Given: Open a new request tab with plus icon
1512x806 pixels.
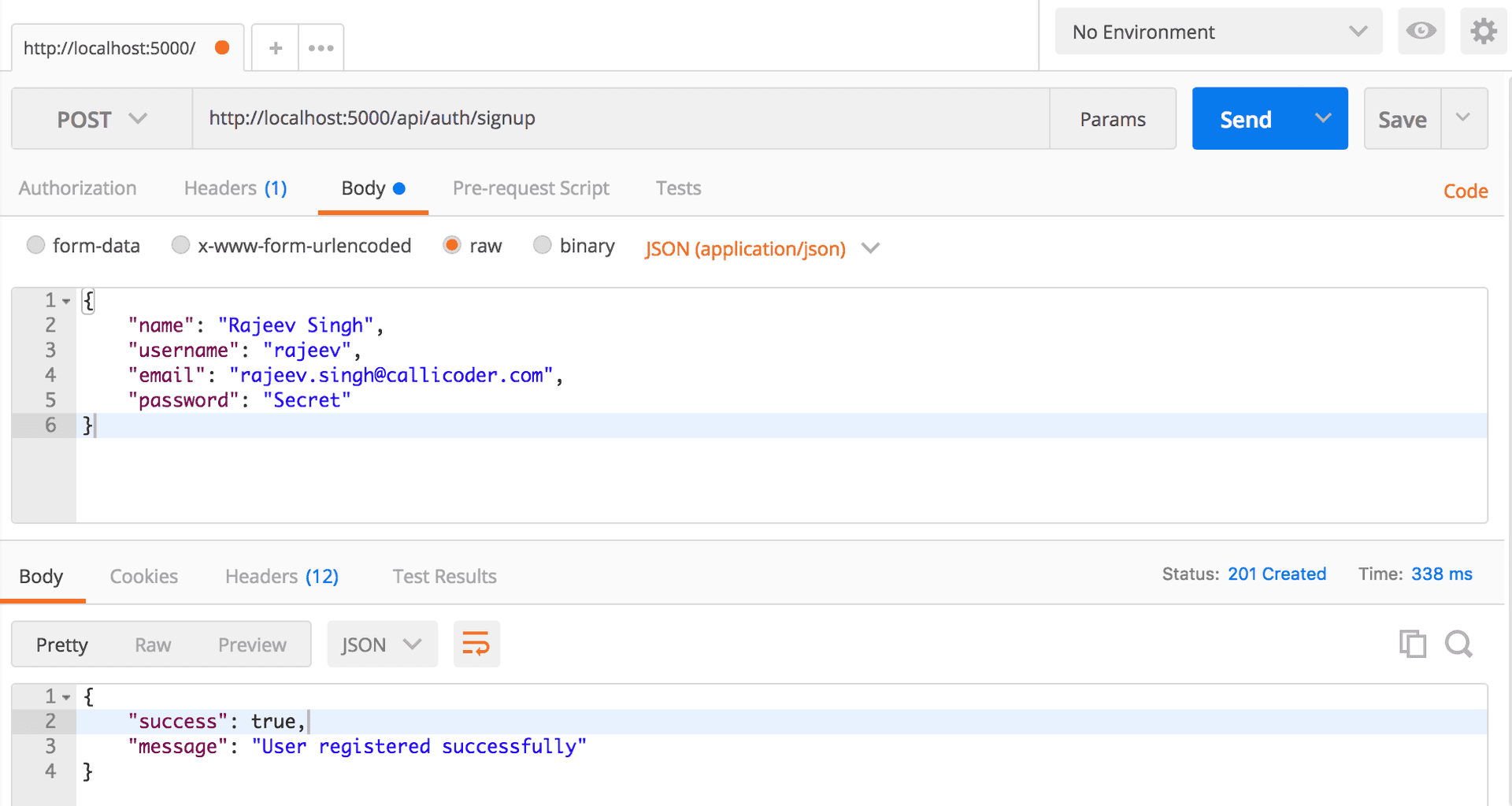Looking at the screenshot, I should point(274,47).
